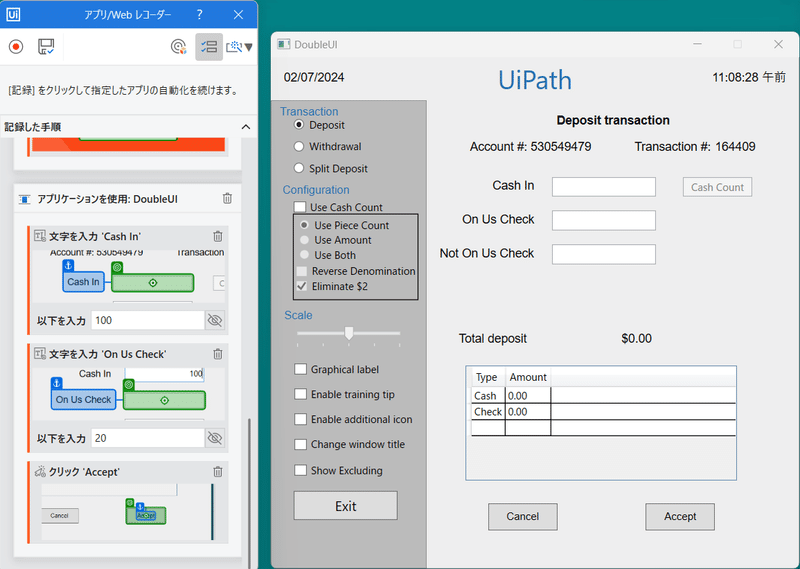The width and height of the screenshot is (800, 569).
Task: Click the Transaction # 164409 label
Action: click(695, 147)
